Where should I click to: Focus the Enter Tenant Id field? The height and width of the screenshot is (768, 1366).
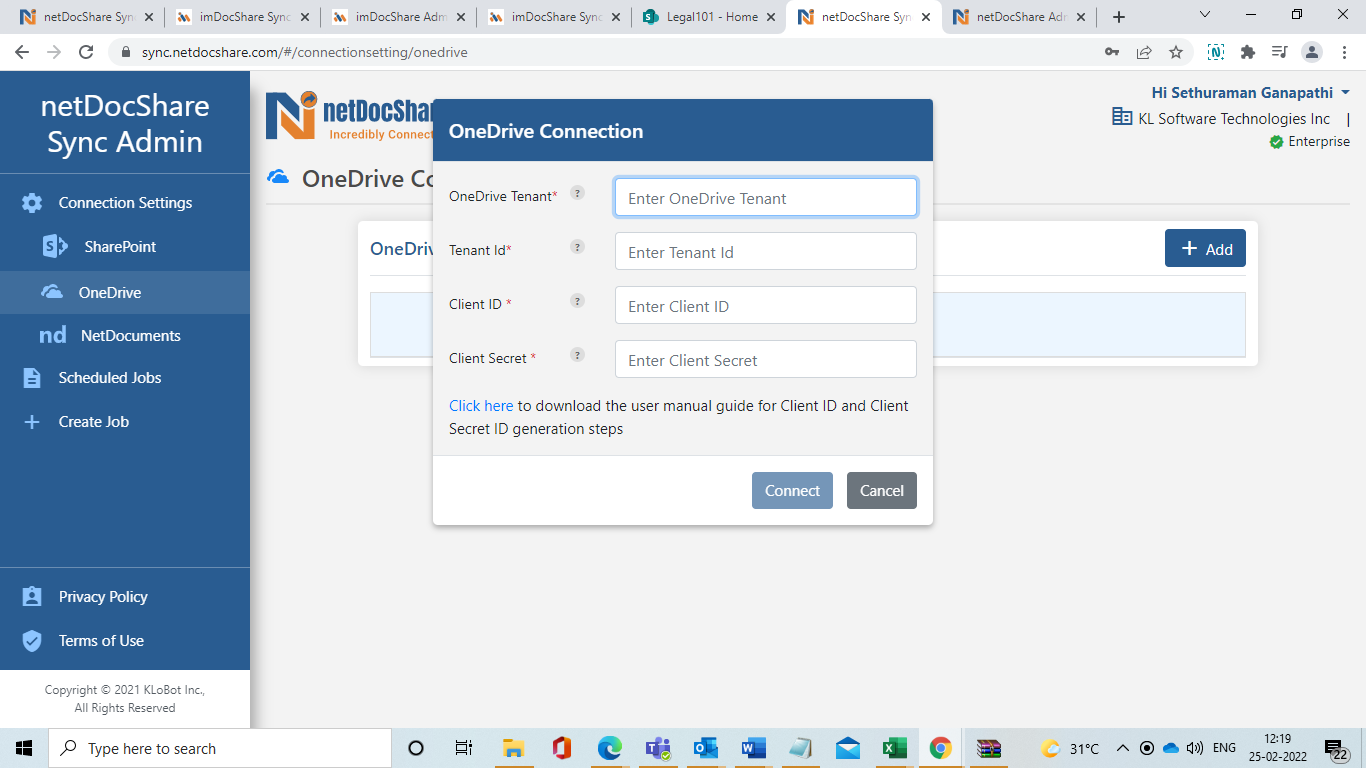pos(766,251)
